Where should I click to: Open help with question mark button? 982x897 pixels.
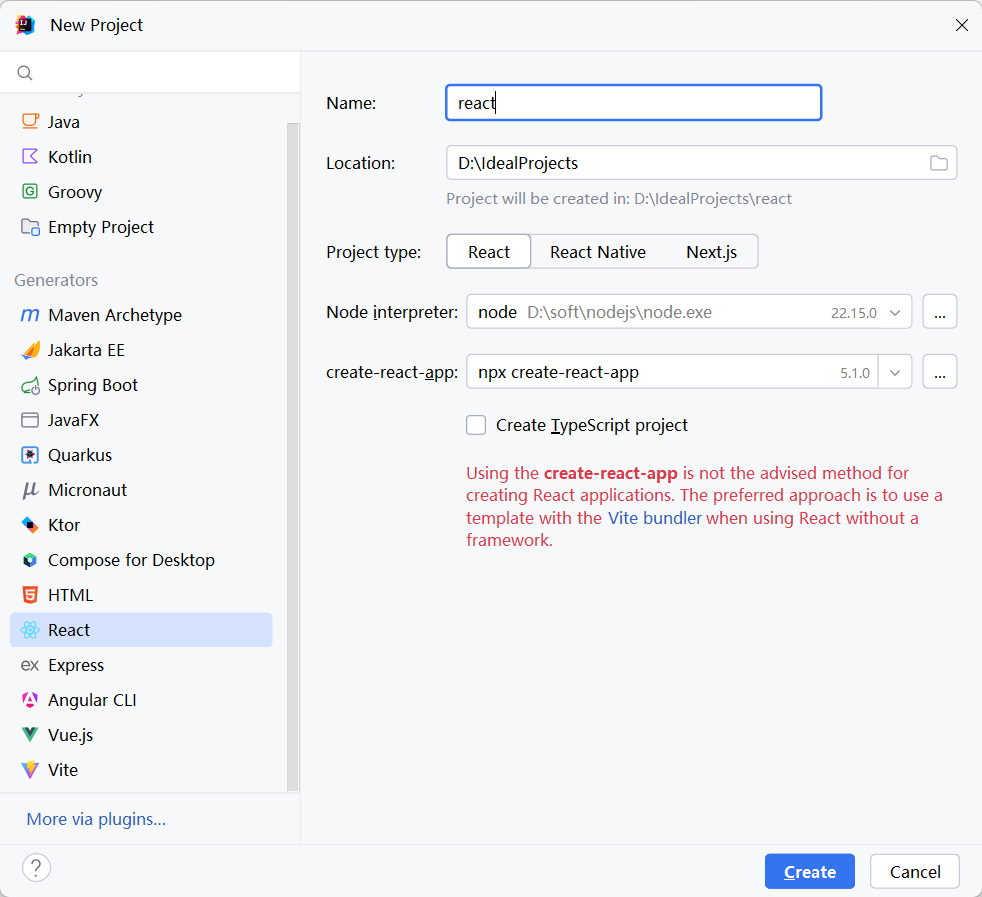pos(36,868)
